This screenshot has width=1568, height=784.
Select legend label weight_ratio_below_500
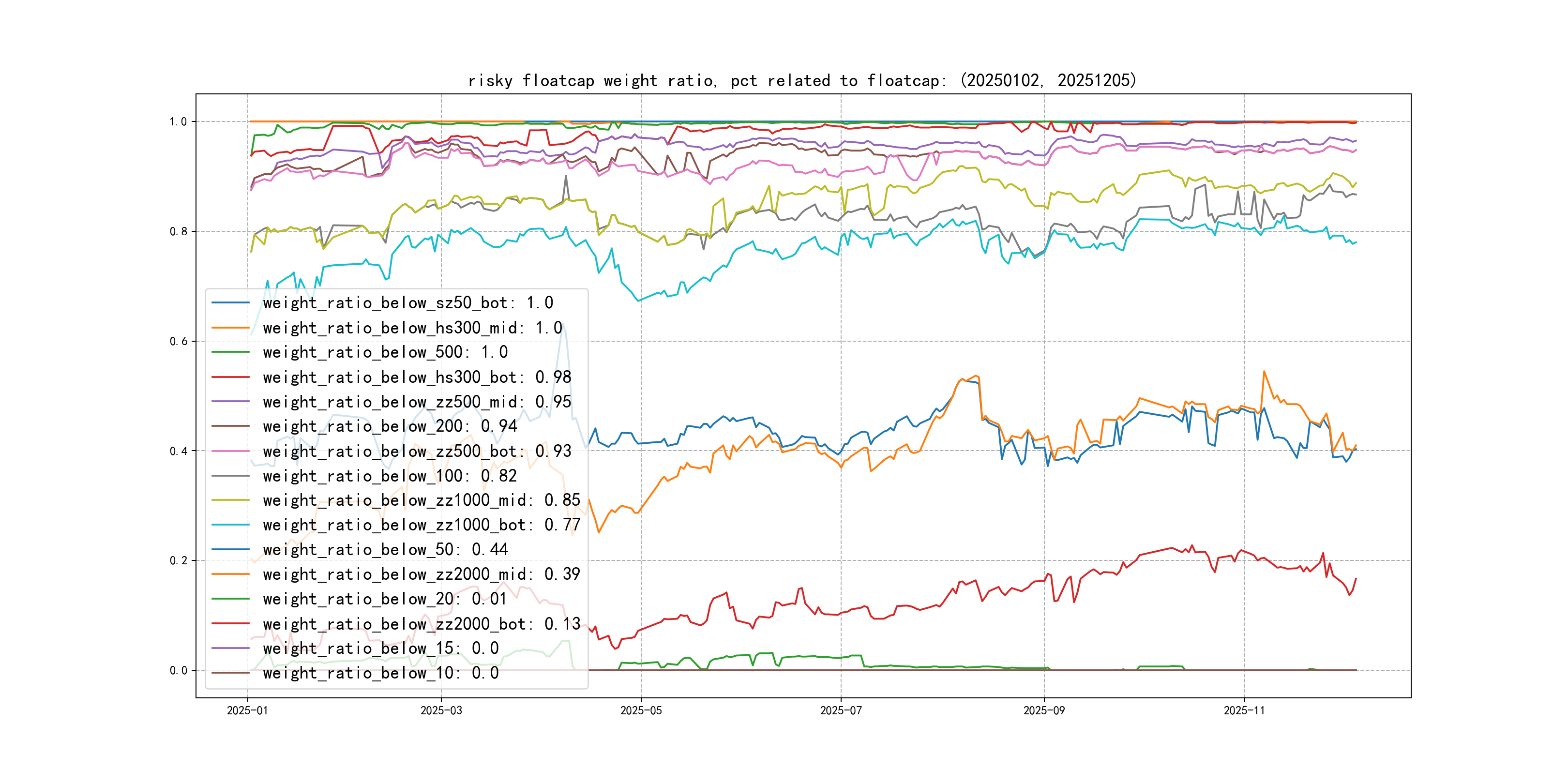click(385, 352)
